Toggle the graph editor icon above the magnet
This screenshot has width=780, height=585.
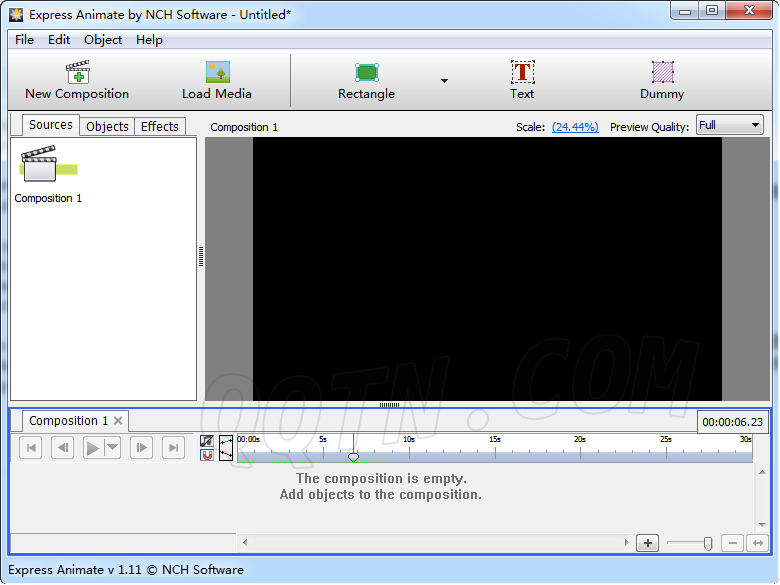tap(207, 441)
